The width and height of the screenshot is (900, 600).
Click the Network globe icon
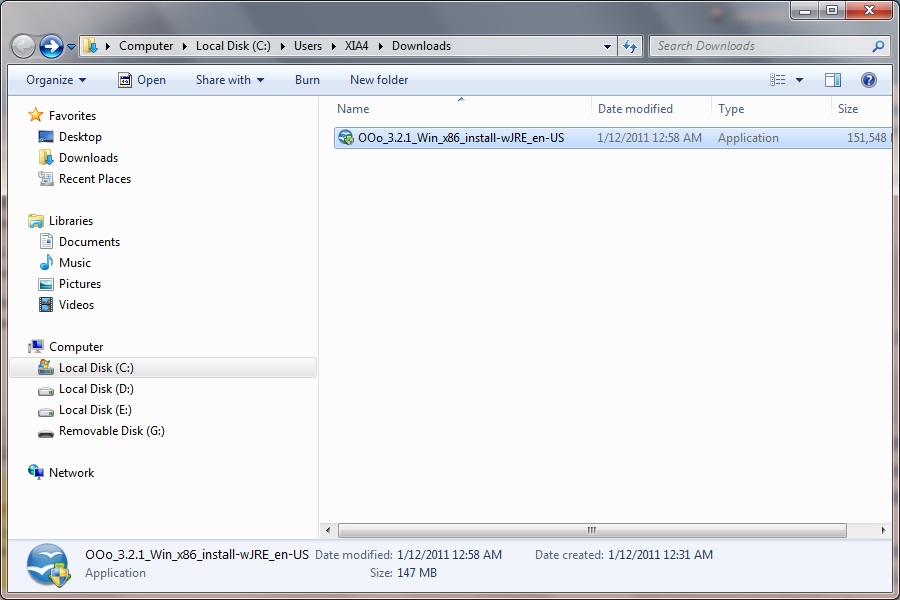coord(36,472)
